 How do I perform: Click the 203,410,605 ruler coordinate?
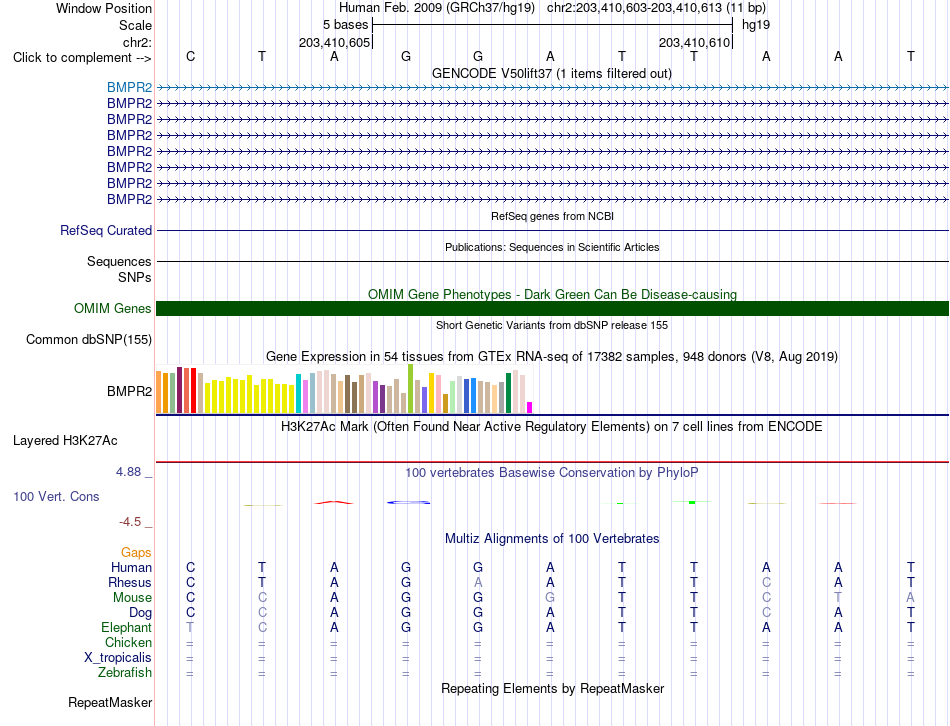coord(334,42)
